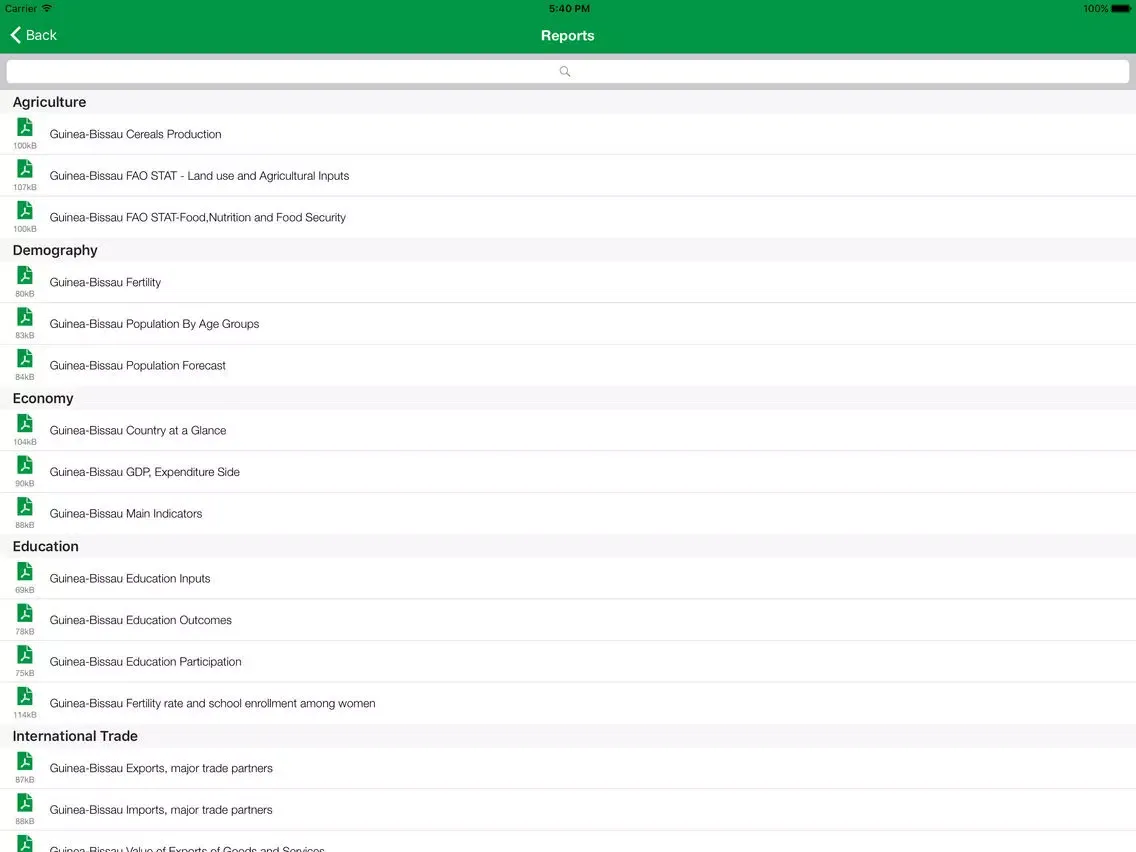The image size is (1136, 852).
Task: Select Guinea-Bissau Country at a Glance title
Action: tap(138, 430)
